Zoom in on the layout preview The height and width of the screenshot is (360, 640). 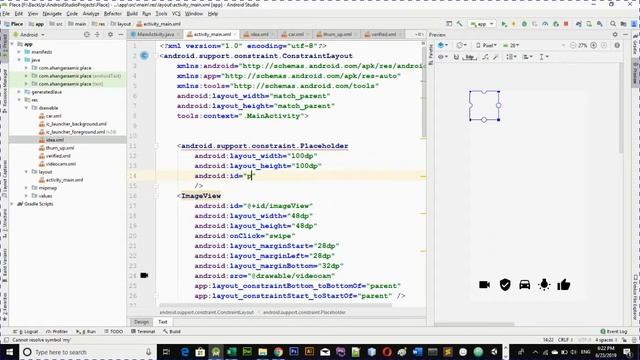pyautogui.click(x=593, y=45)
